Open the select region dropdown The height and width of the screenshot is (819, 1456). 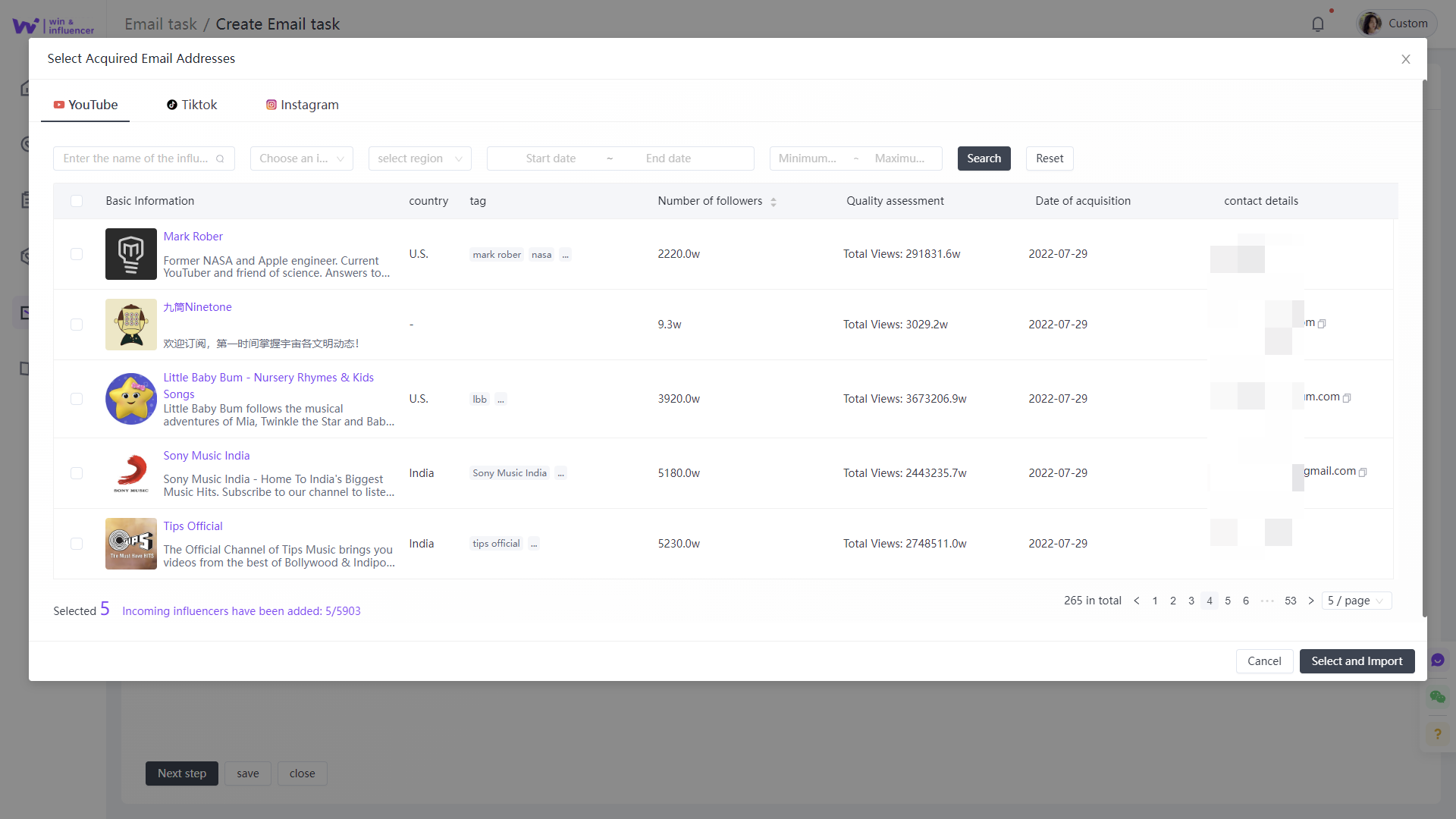pos(419,158)
